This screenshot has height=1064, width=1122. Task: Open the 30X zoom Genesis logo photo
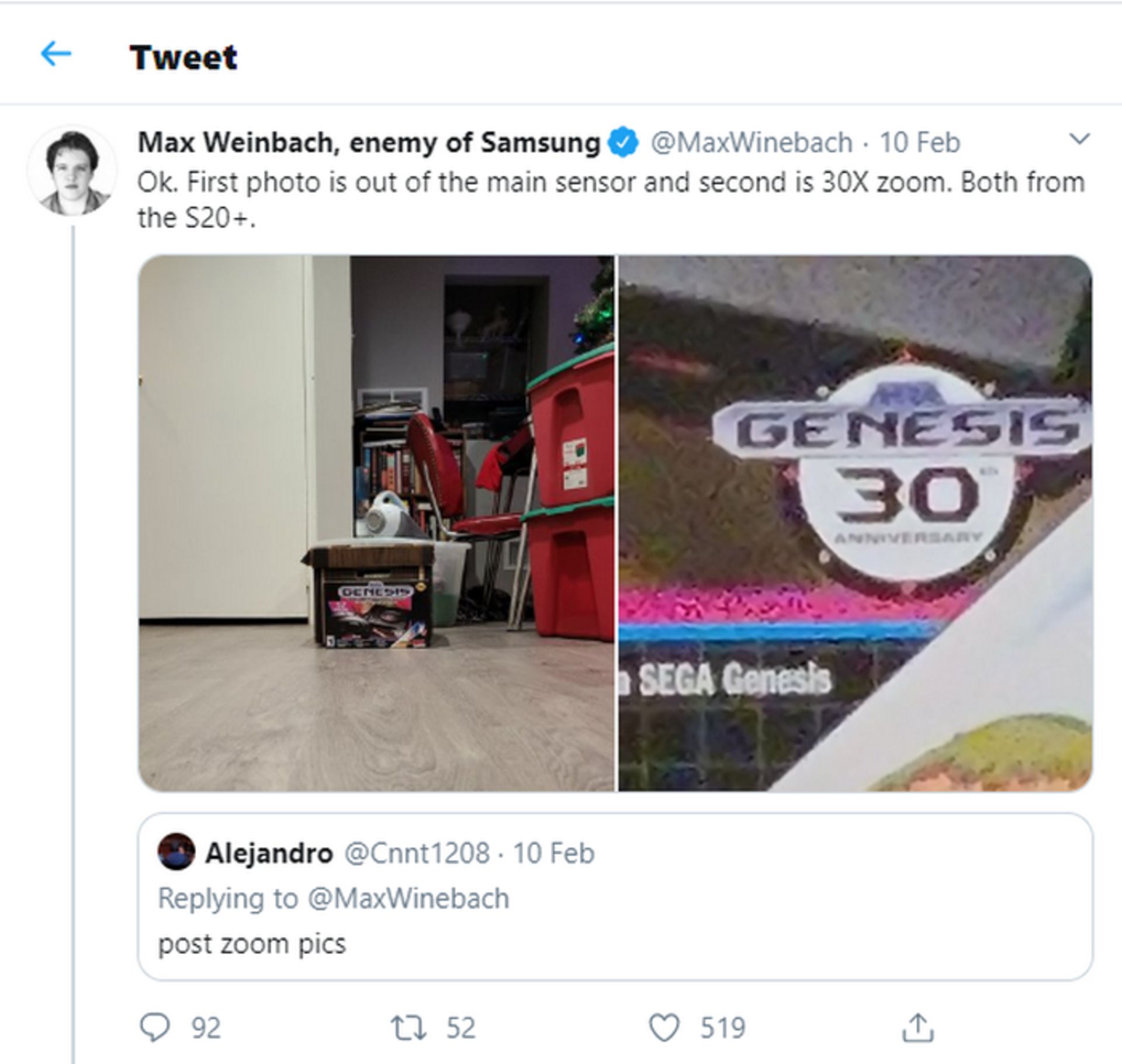pos(855,523)
